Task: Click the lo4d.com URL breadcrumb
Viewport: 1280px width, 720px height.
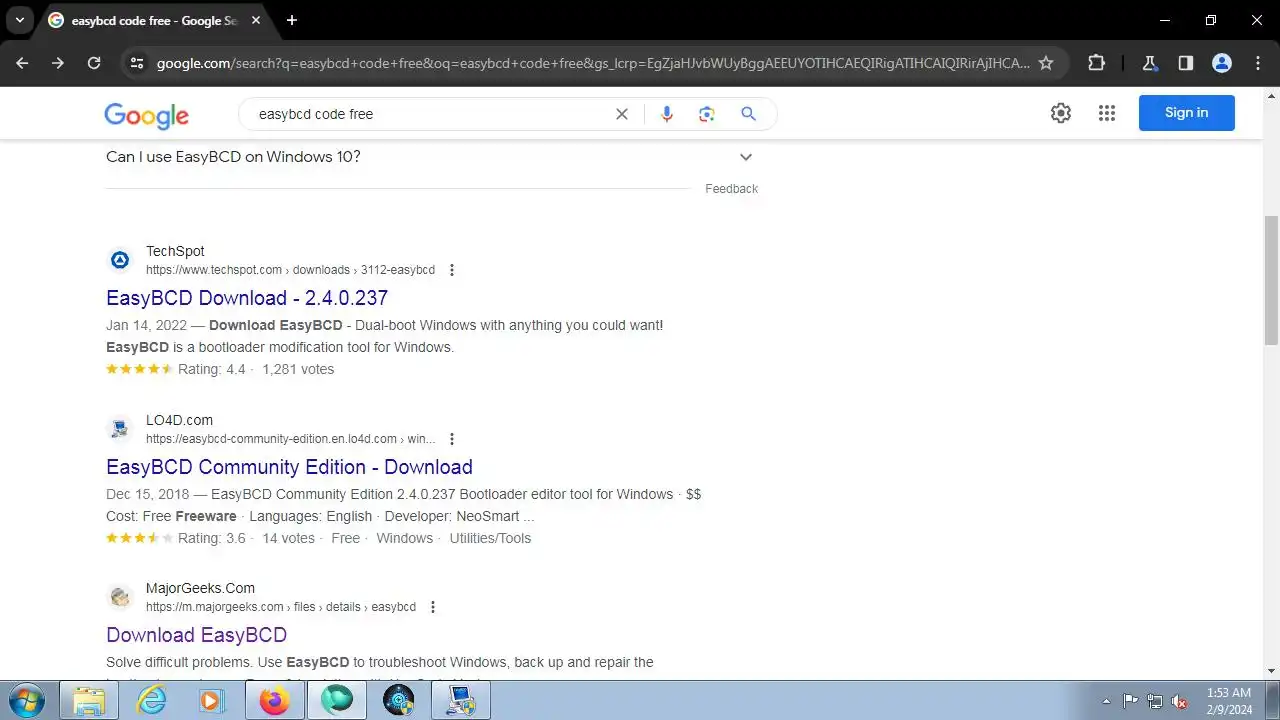Action: point(290,439)
